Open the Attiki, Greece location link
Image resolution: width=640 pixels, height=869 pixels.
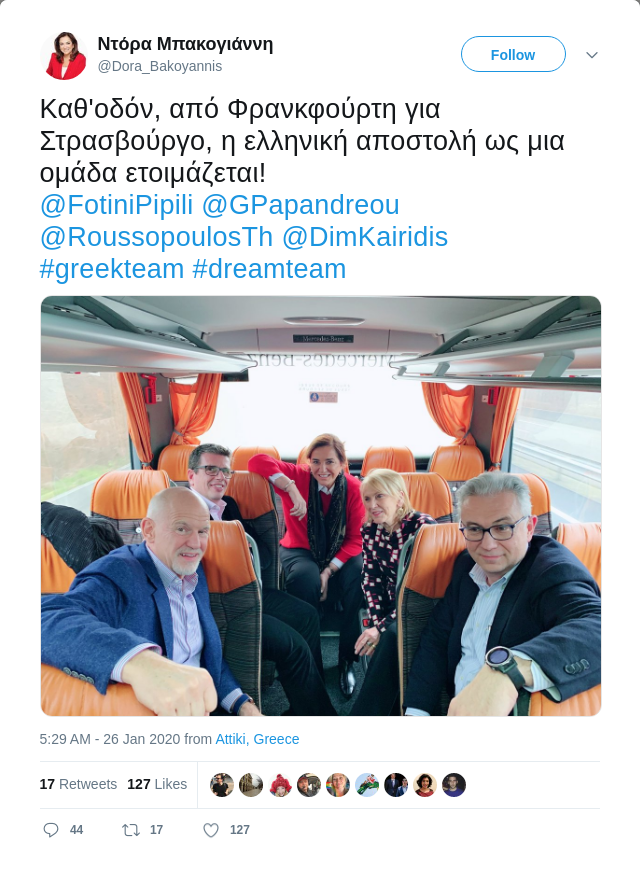pos(257,739)
